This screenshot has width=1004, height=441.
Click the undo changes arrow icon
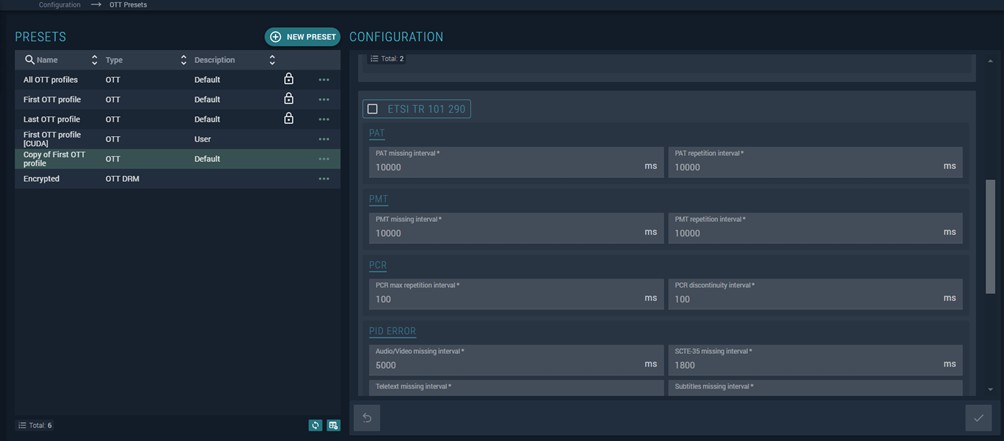coord(367,418)
